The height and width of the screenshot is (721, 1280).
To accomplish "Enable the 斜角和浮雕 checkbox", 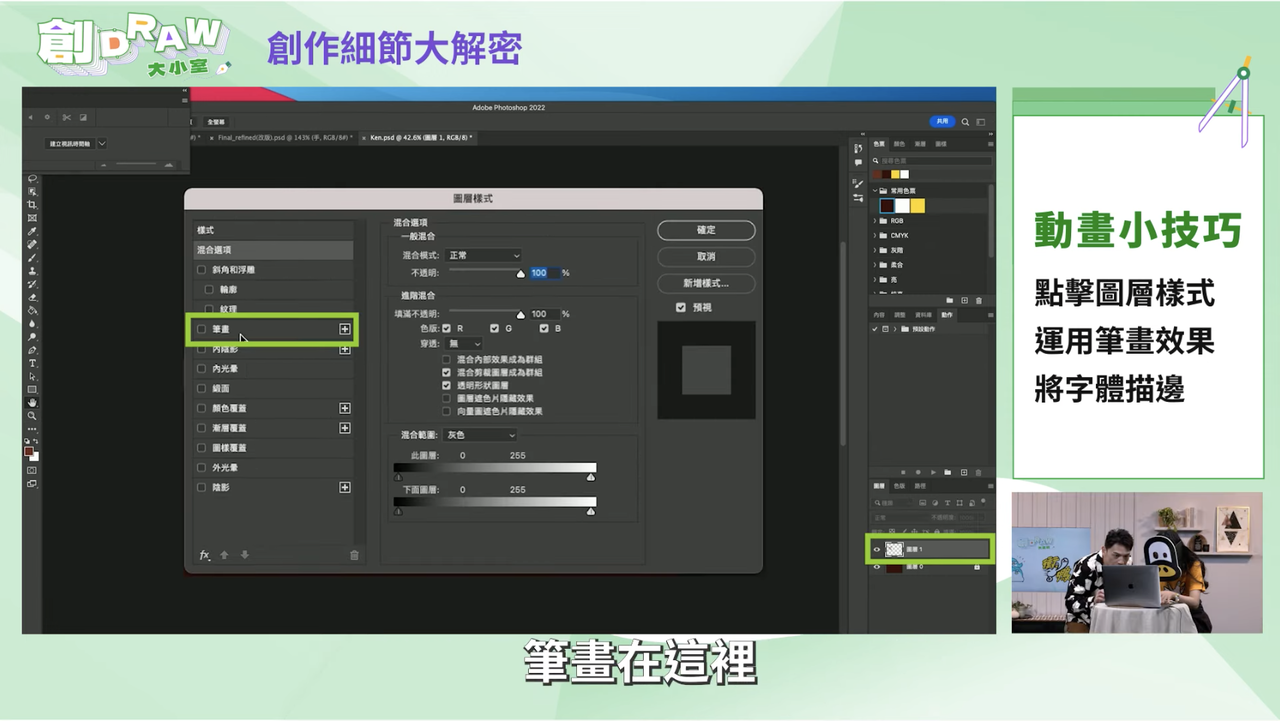I will tap(201, 270).
